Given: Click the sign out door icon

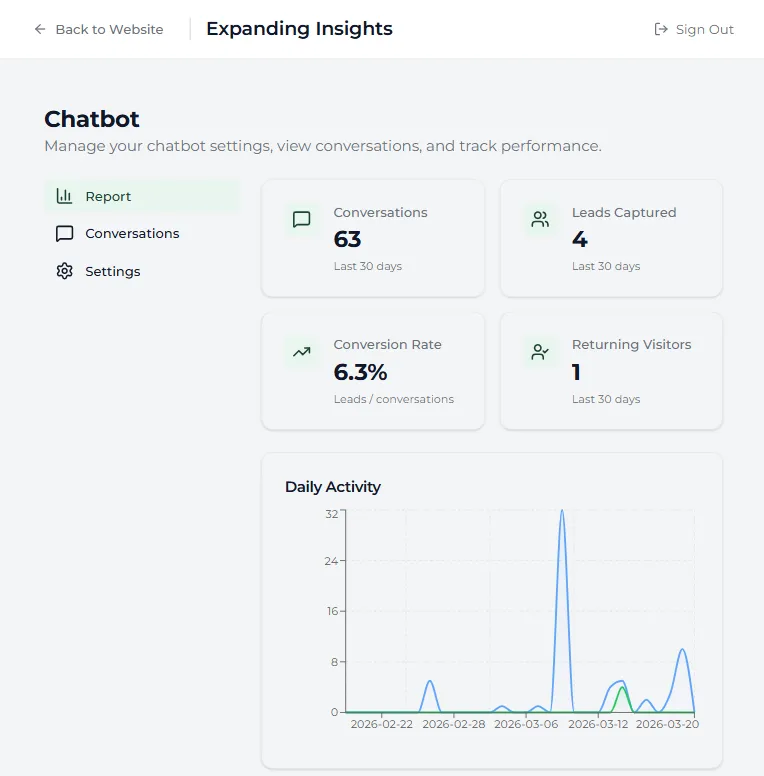Looking at the screenshot, I should [x=661, y=29].
